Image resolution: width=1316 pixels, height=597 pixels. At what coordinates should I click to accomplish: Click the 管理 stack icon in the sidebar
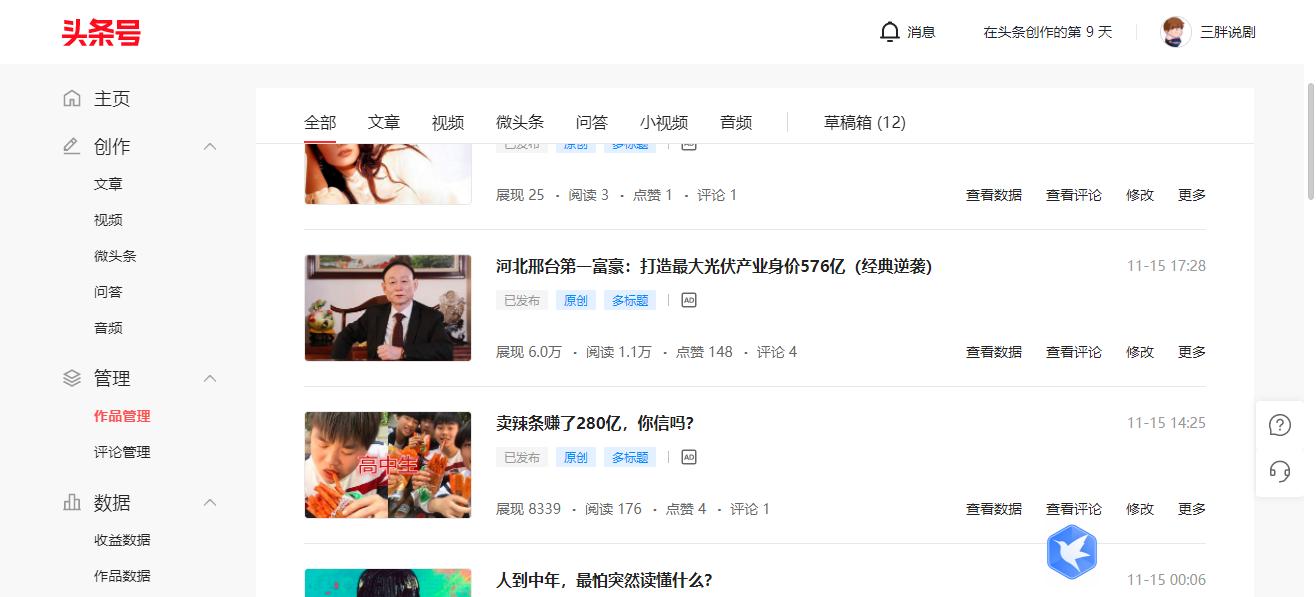[x=70, y=377]
